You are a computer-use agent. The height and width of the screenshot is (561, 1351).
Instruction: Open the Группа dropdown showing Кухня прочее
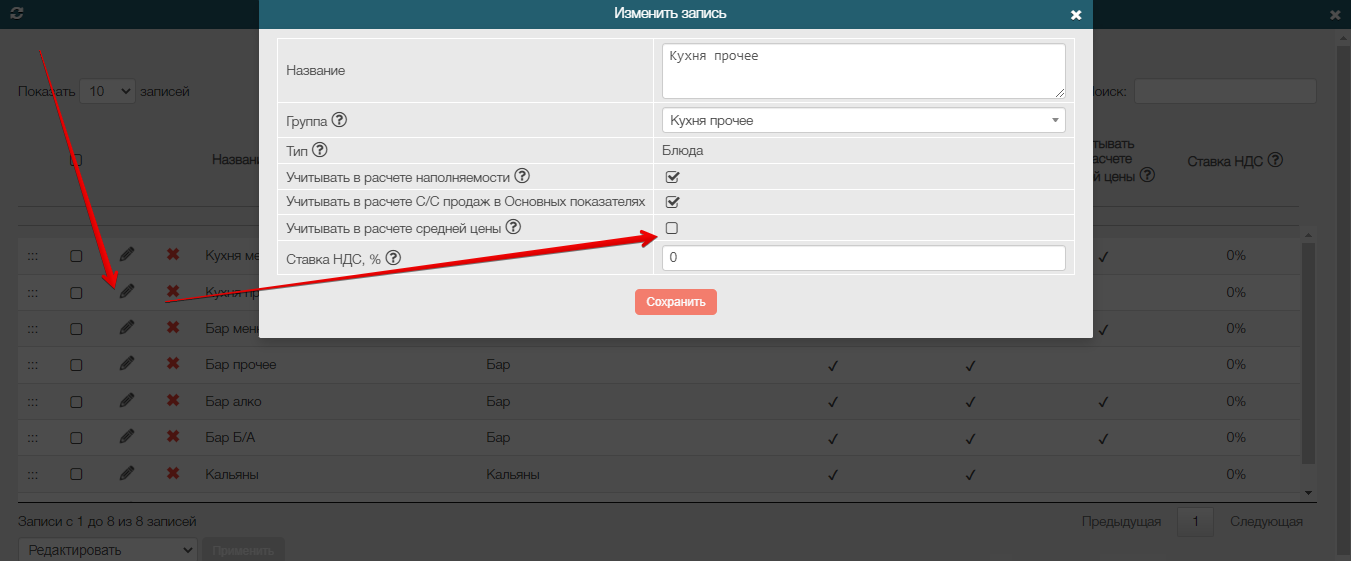coord(864,120)
